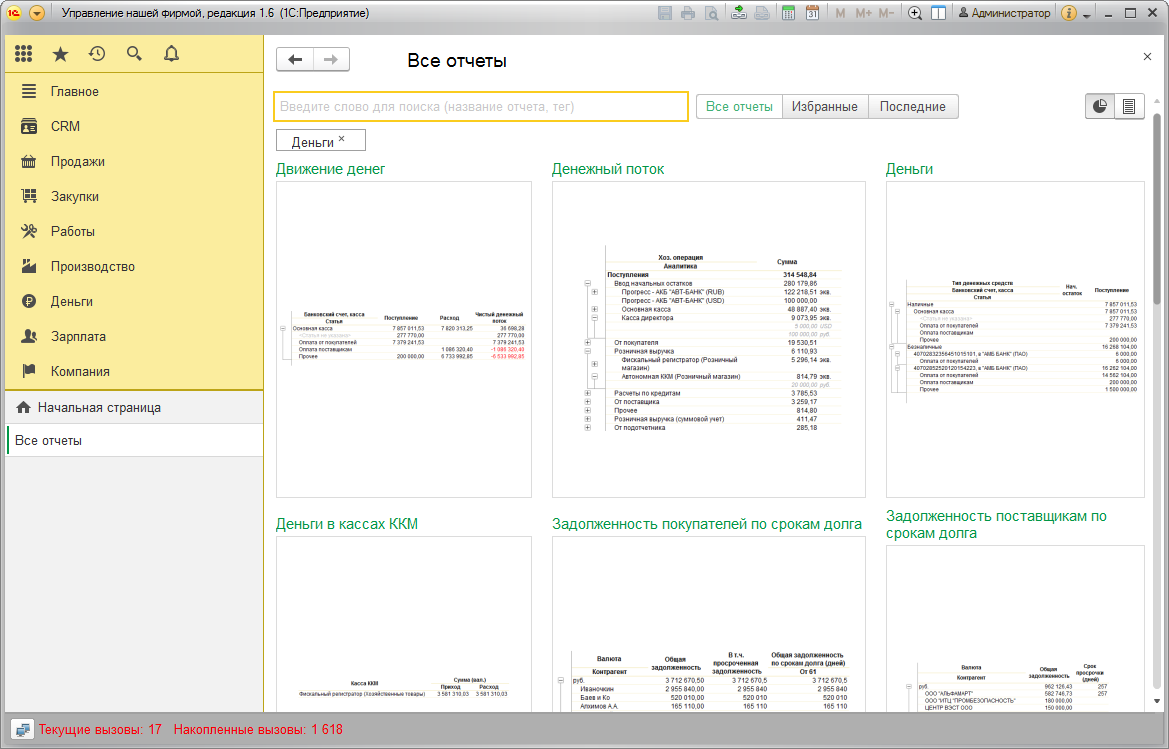This screenshot has height=749, width=1169.
Task: Open the Компания section
Action: (x=134, y=372)
